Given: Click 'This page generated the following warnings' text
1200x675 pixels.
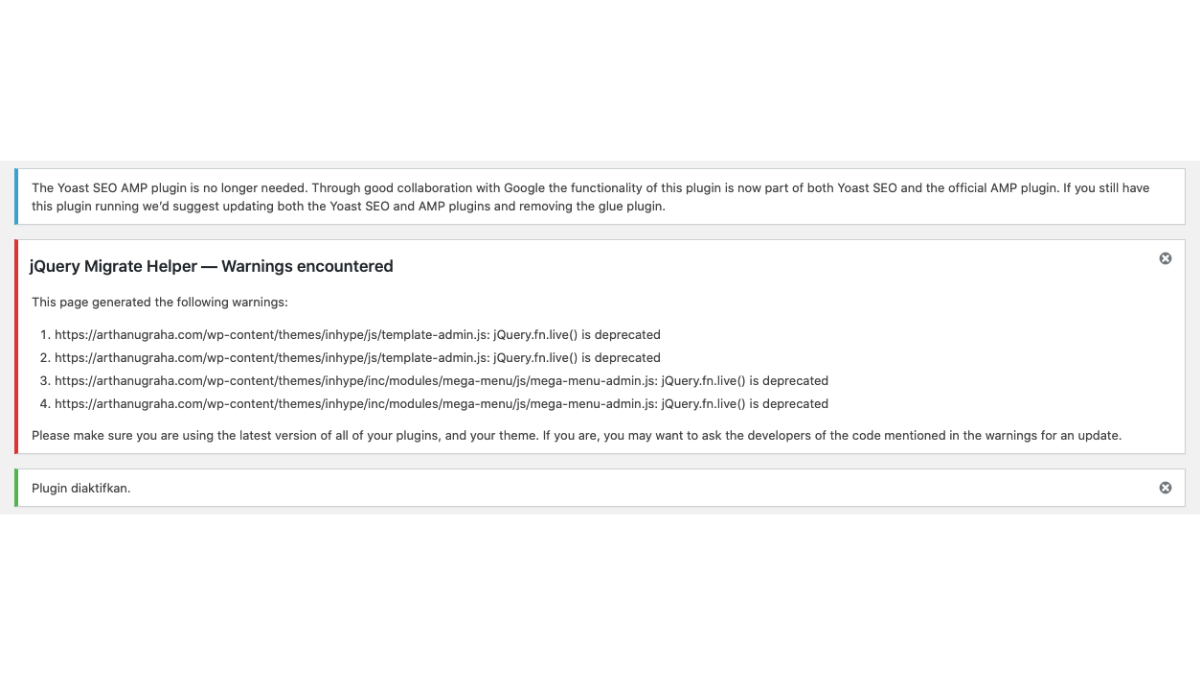Looking at the screenshot, I should tap(160, 302).
